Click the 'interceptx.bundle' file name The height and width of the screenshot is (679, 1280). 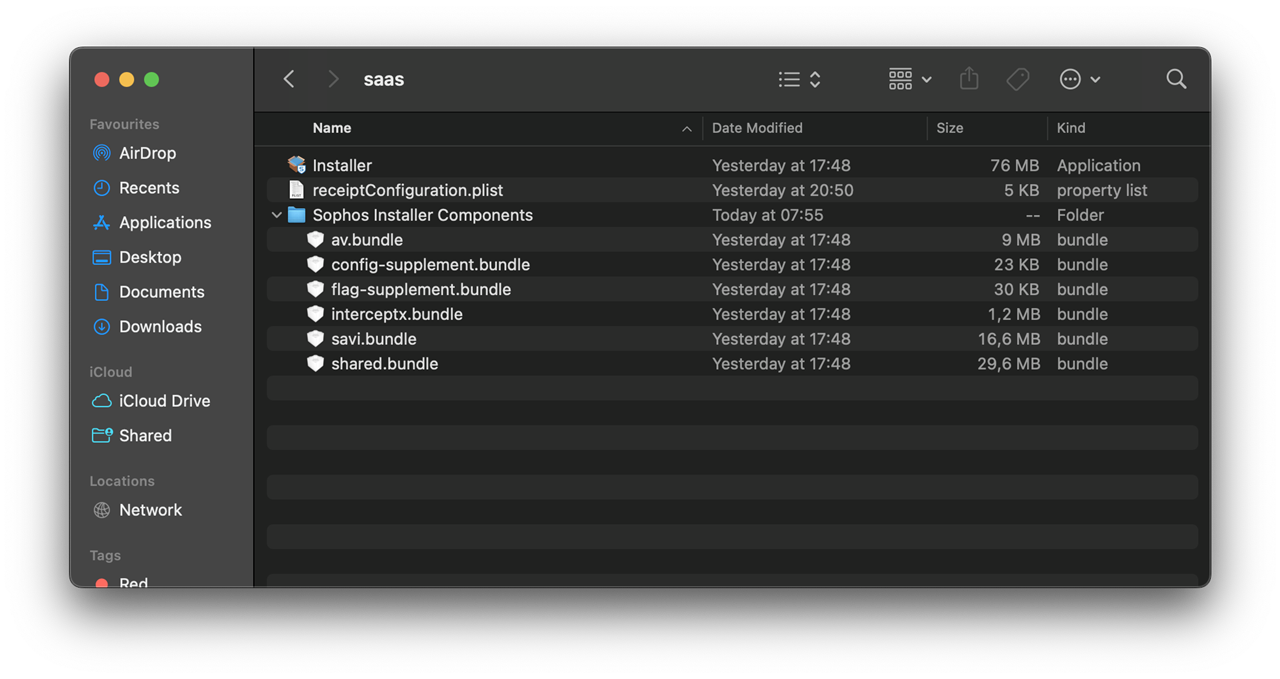click(x=397, y=314)
